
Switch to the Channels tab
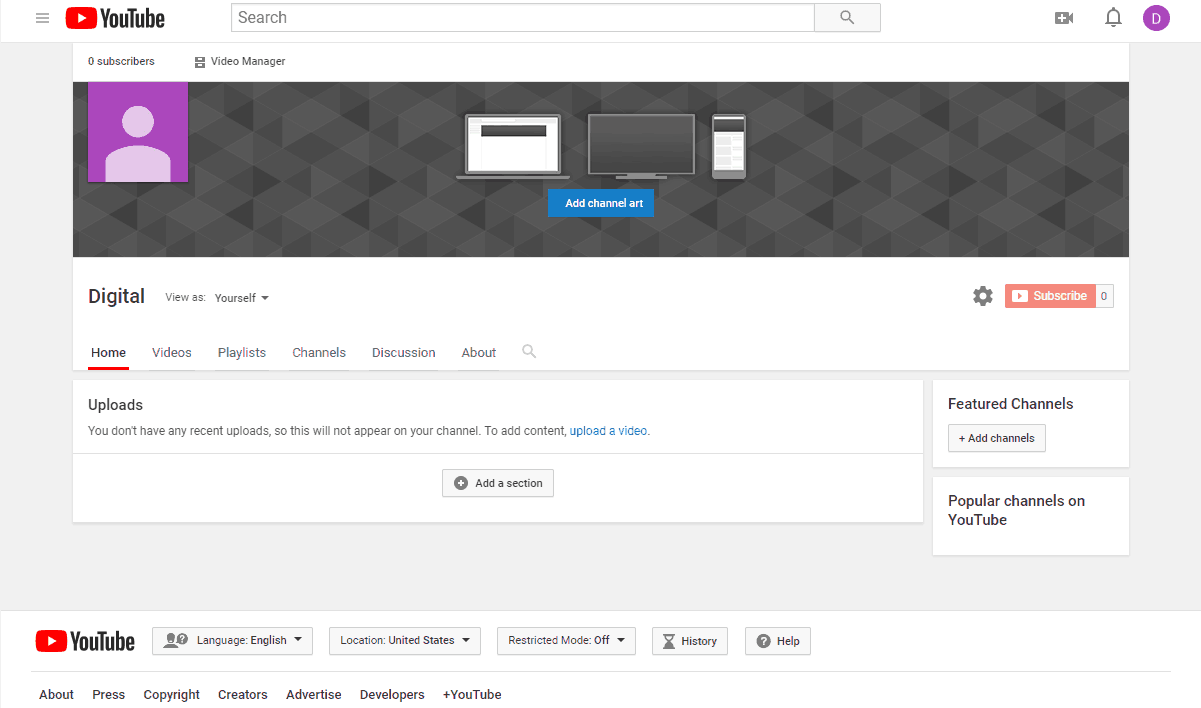(319, 352)
